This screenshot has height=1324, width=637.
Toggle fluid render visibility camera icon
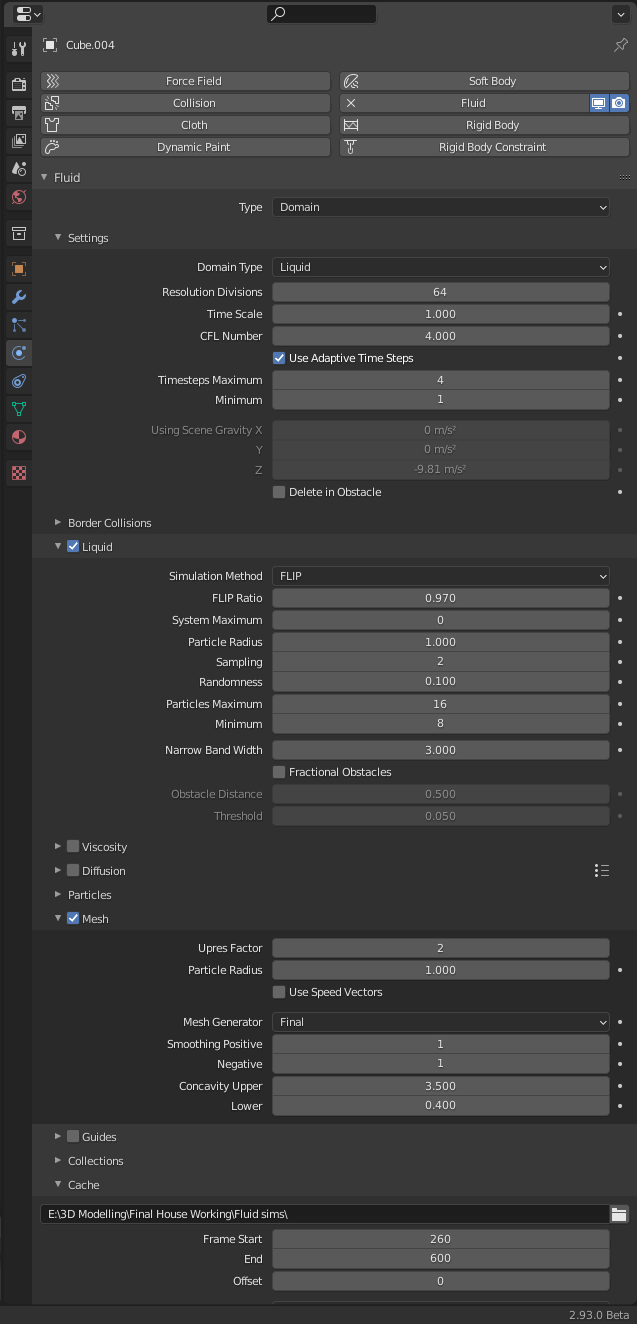click(x=619, y=103)
